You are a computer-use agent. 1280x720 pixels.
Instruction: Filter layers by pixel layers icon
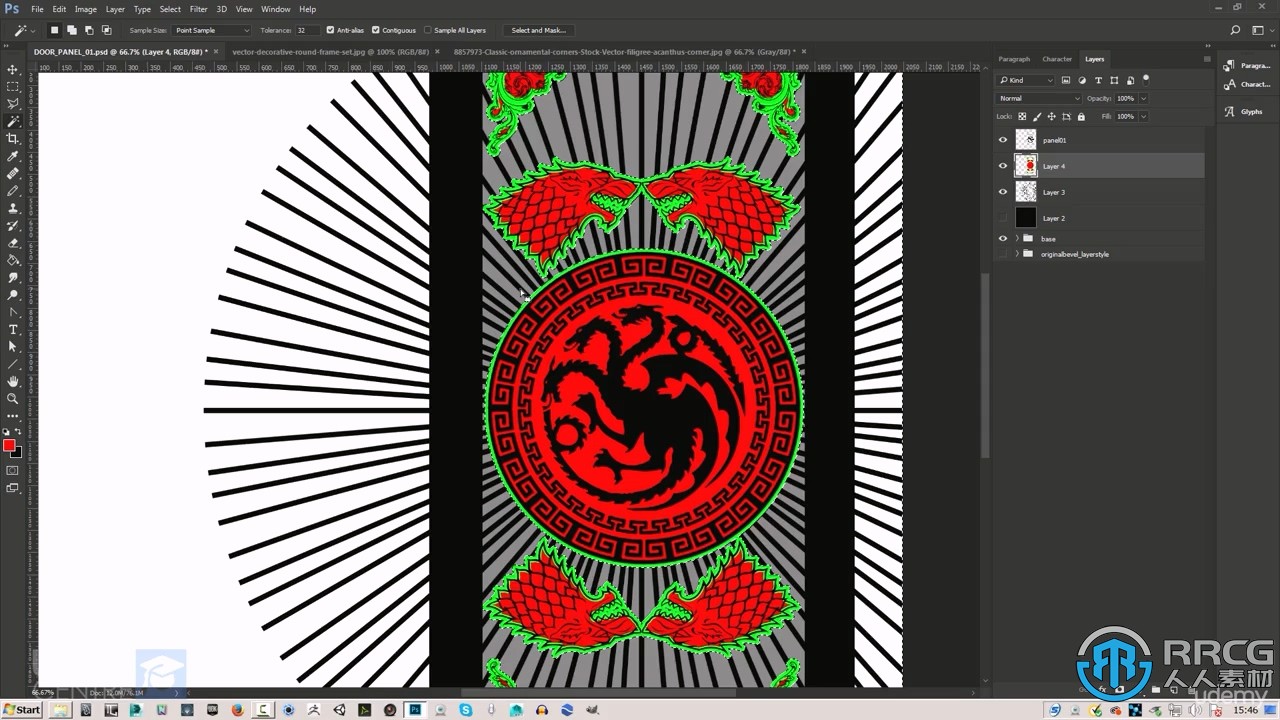coord(1066,80)
